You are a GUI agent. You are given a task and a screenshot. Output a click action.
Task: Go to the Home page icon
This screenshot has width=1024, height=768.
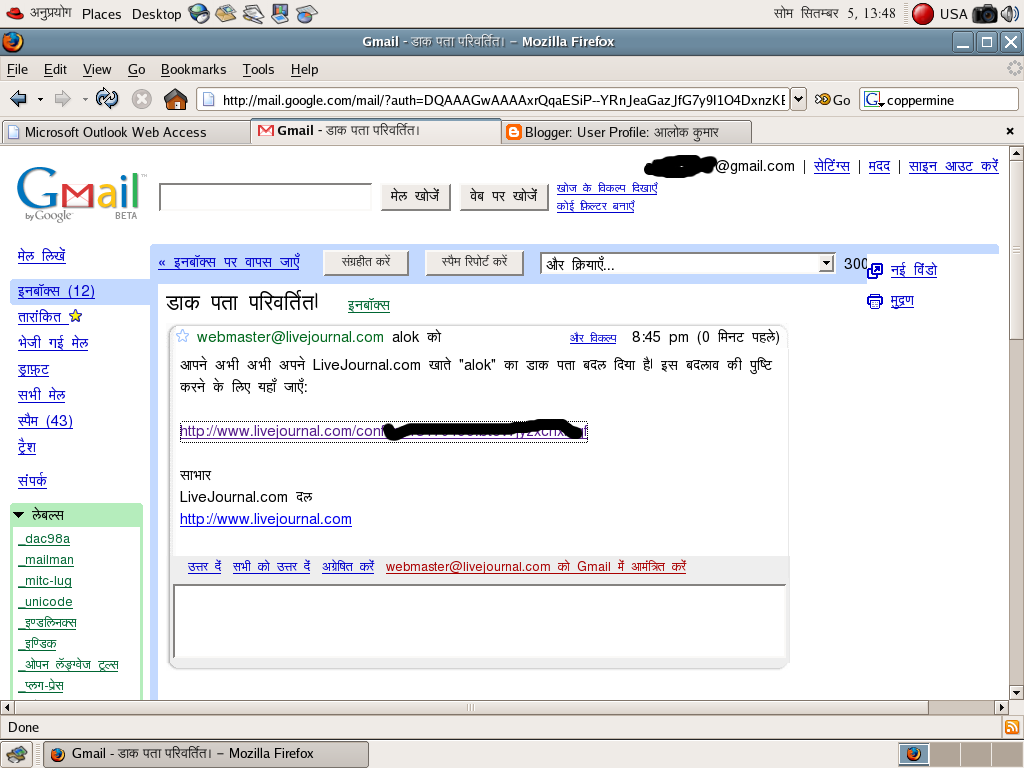pos(176,99)
